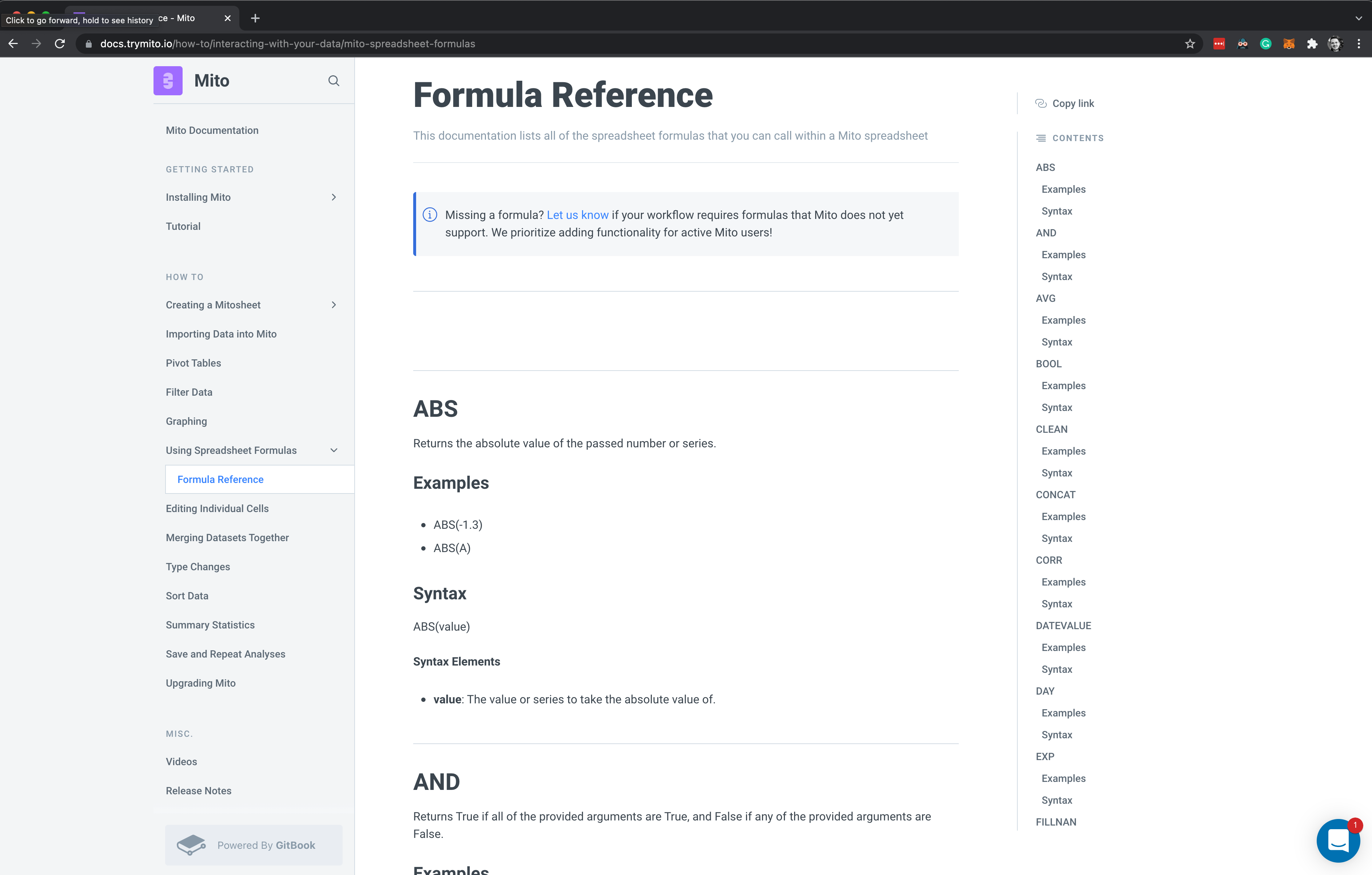This screenshot has height=875, width=1372.
Task: Open Merging Datasets Together page
Action: [x=227, y=537]
